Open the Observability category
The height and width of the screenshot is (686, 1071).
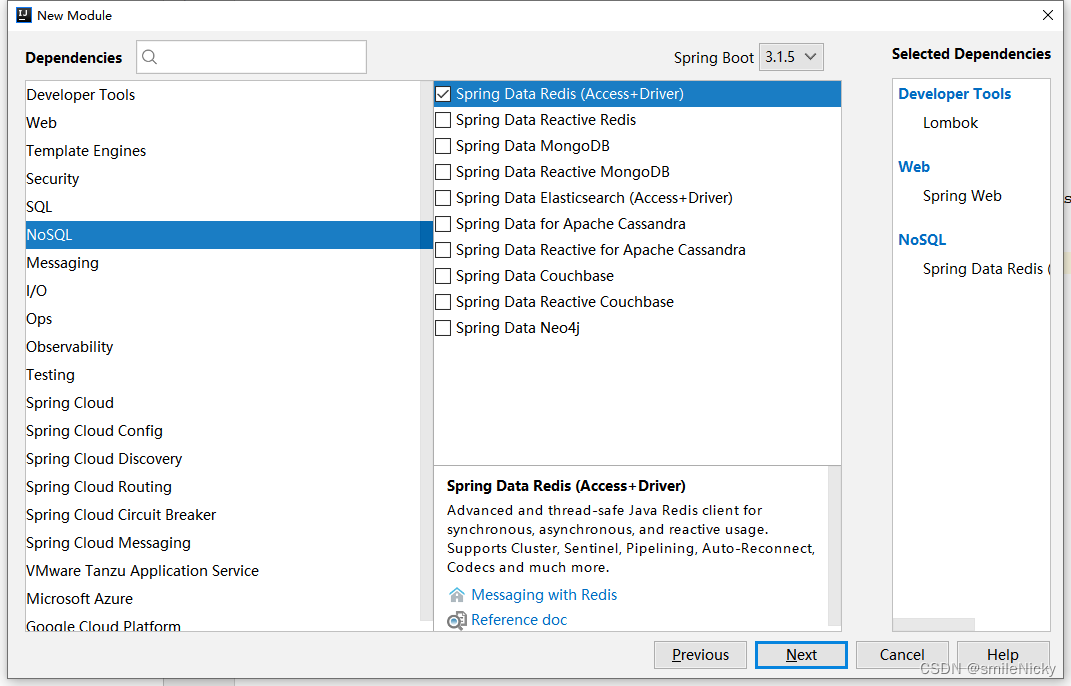223,347
